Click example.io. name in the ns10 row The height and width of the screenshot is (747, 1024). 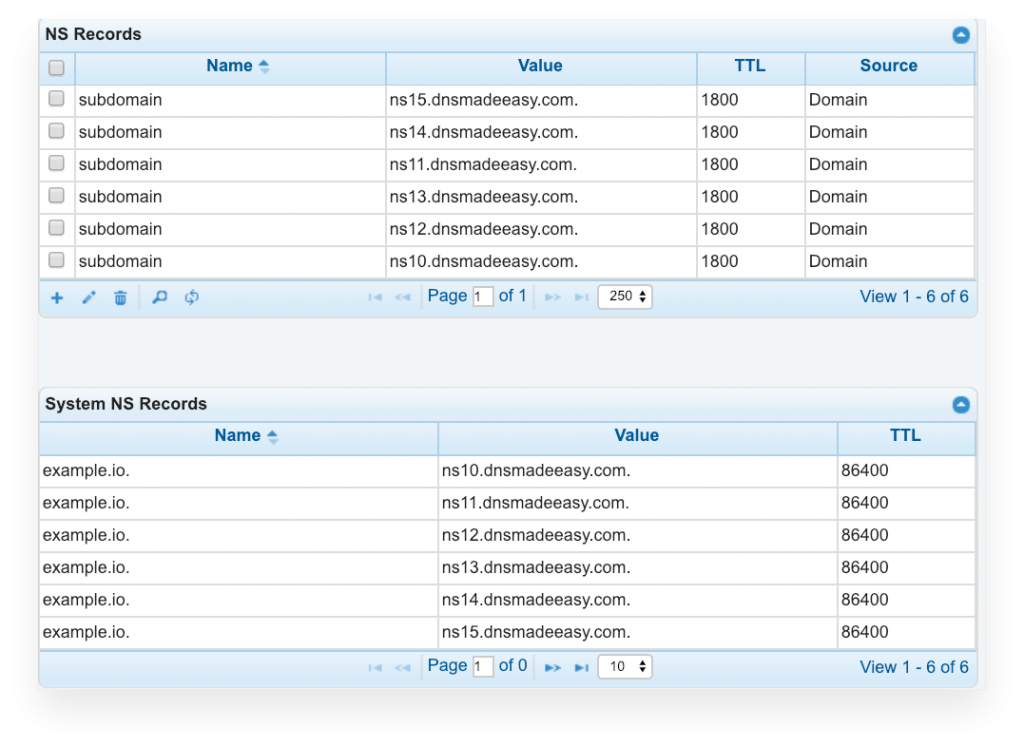click(x=86, y=471)
